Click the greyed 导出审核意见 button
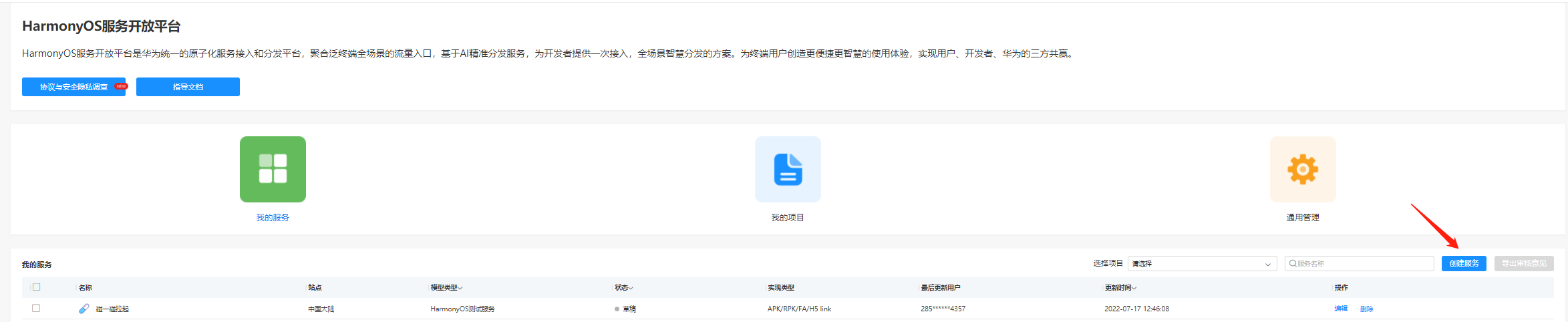The height and width of the screenshot is (322, 1568). coord(1524,263)
